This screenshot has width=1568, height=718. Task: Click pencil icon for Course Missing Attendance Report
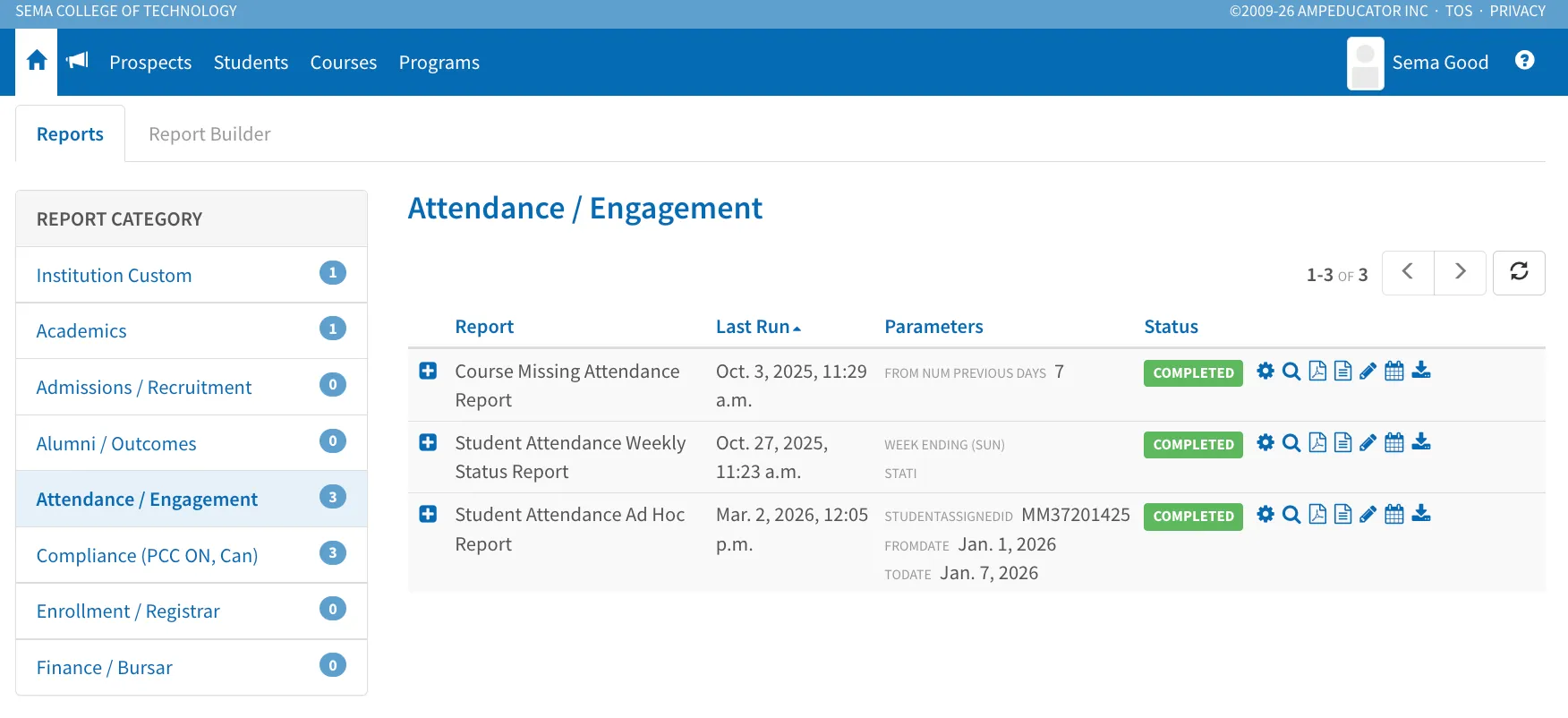point(1368,371)
